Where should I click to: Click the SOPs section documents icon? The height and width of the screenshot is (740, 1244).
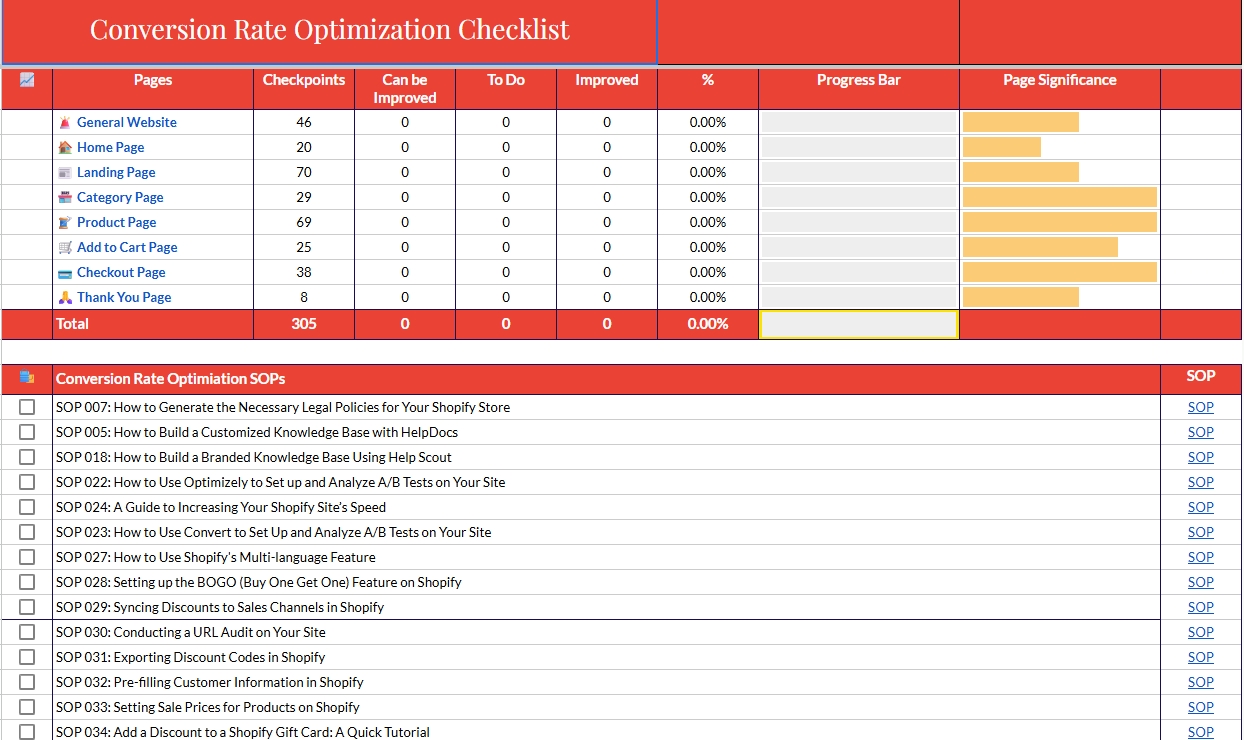click(27, 377)
